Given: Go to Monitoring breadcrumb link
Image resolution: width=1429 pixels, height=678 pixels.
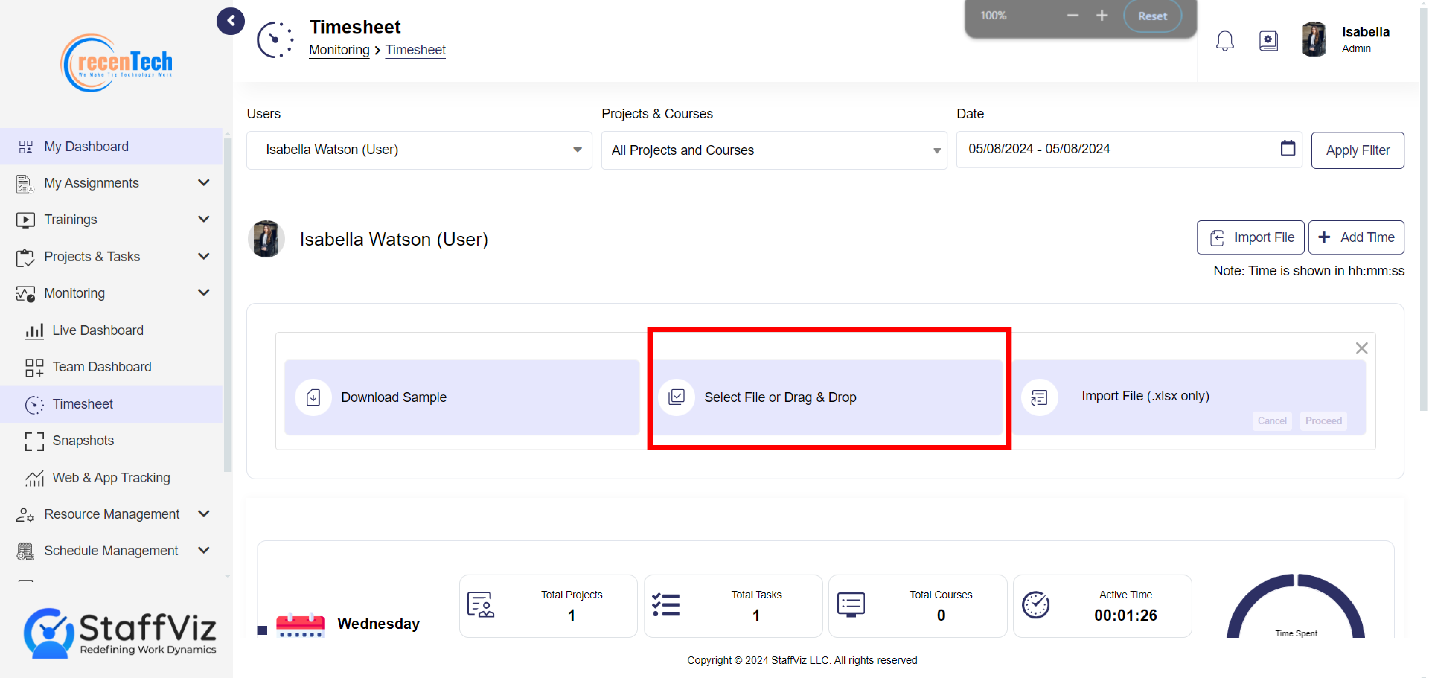Looking at the screenshot, I should 339,50.
